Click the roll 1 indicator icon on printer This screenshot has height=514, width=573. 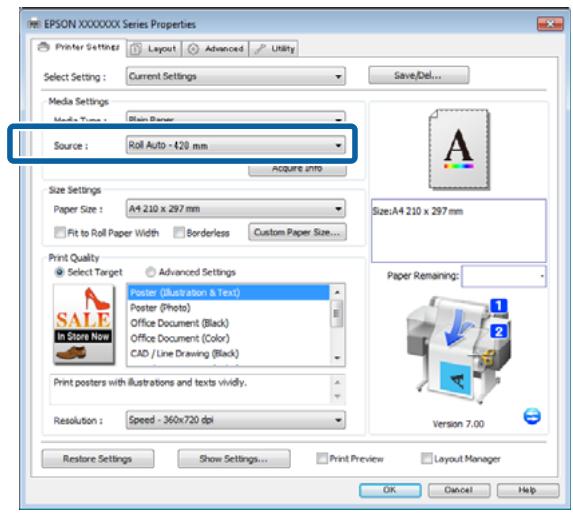[499, 306]
